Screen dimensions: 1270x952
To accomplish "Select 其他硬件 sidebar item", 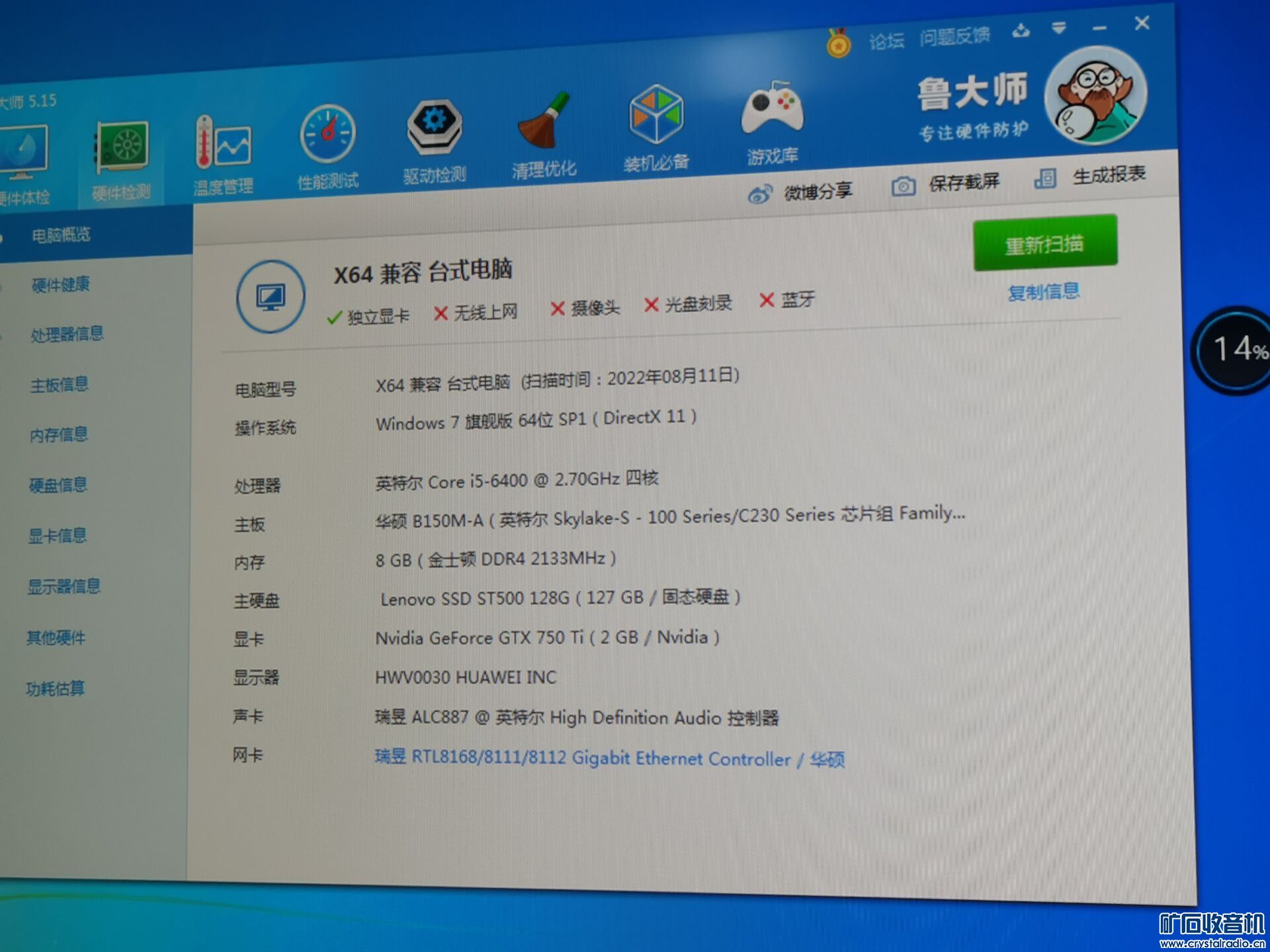I will 56,638.
